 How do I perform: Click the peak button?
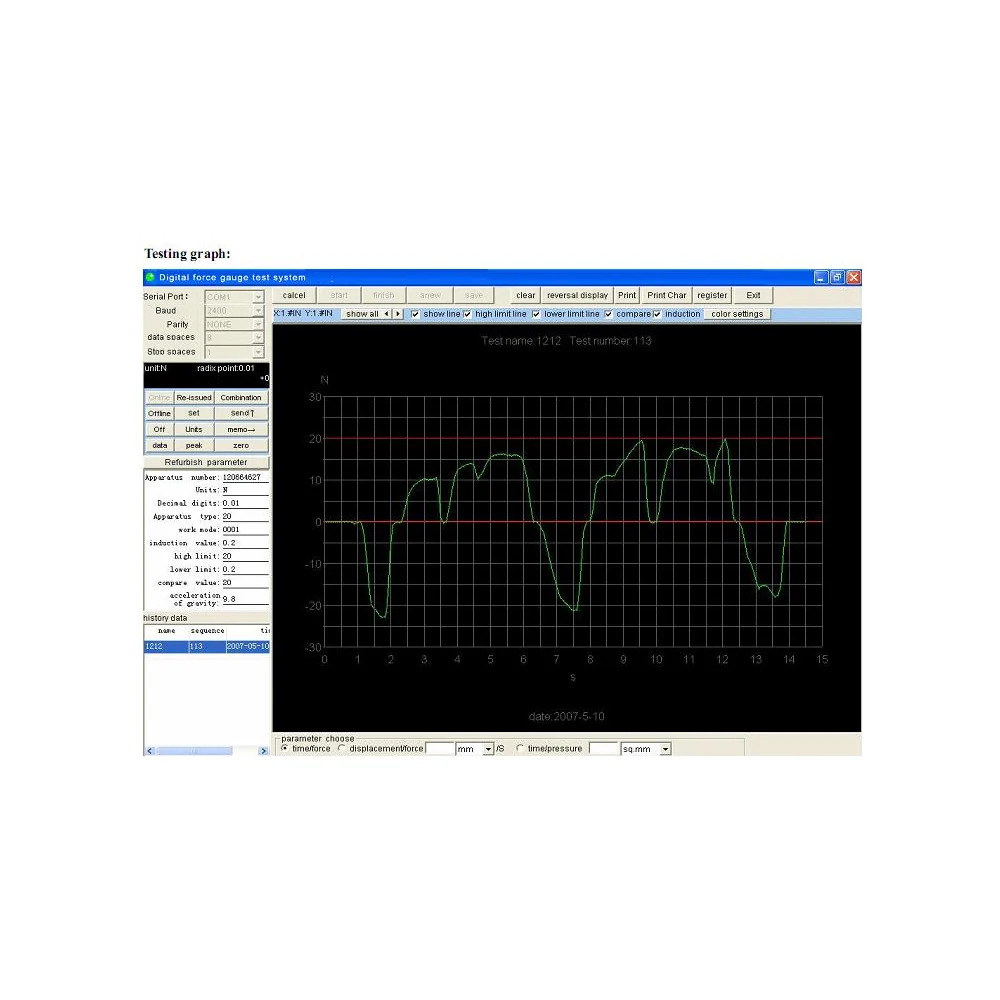pyautogui.click(x=194, y=445)
